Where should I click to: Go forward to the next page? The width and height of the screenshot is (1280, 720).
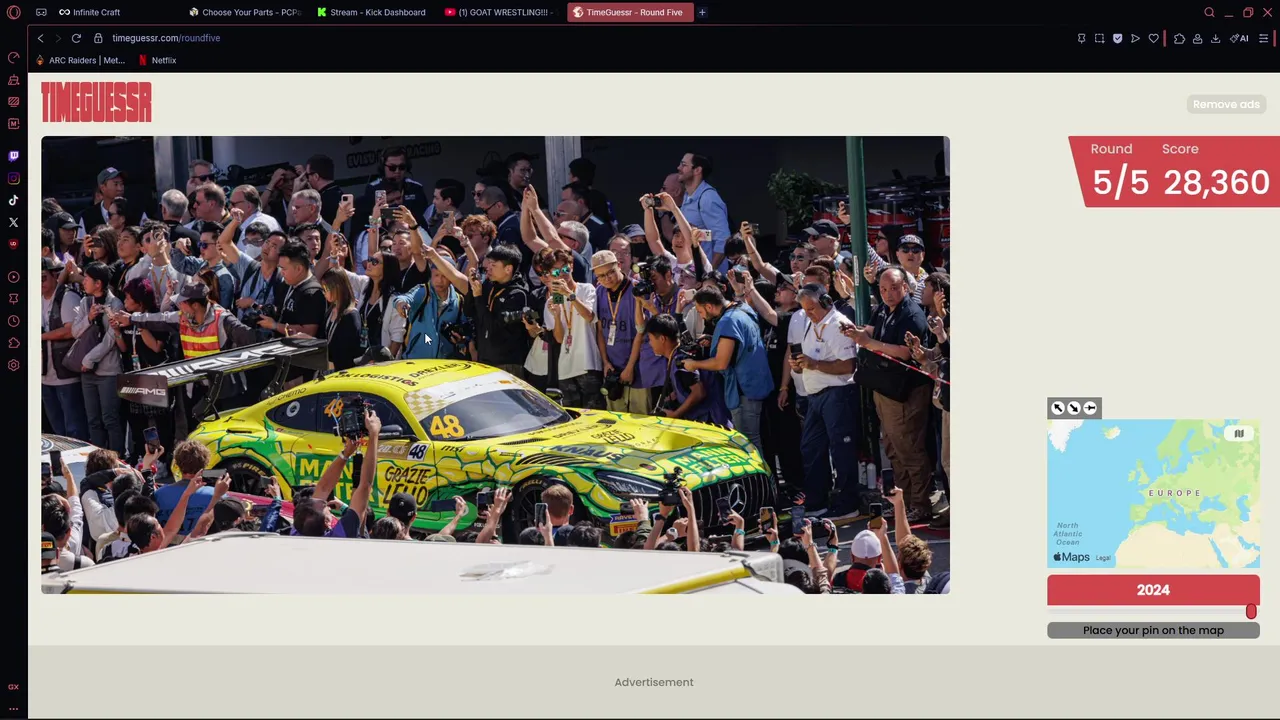[57, 38]
